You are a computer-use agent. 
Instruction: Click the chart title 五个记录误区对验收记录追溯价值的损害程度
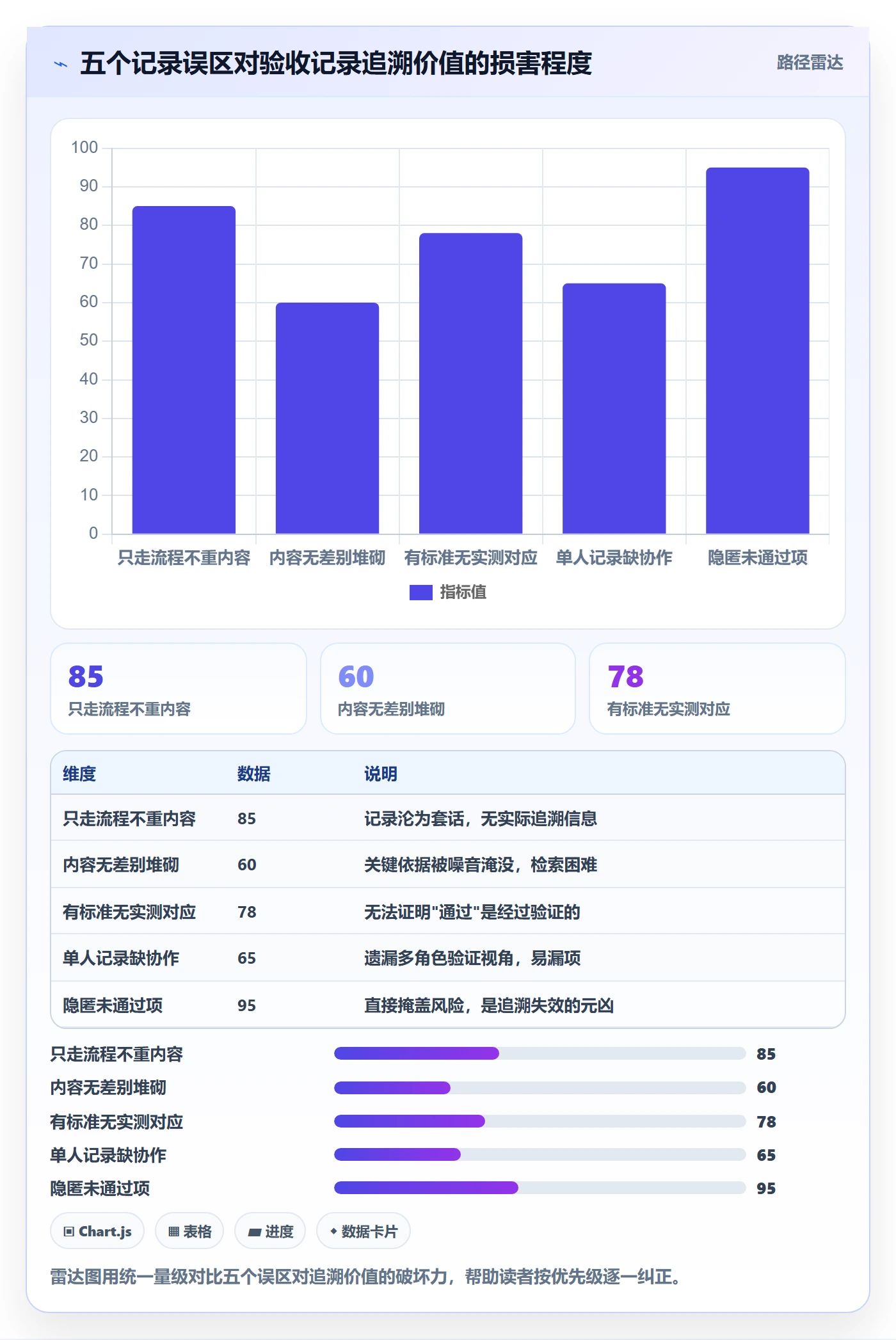pyautogui.click(x=336, y=63)
